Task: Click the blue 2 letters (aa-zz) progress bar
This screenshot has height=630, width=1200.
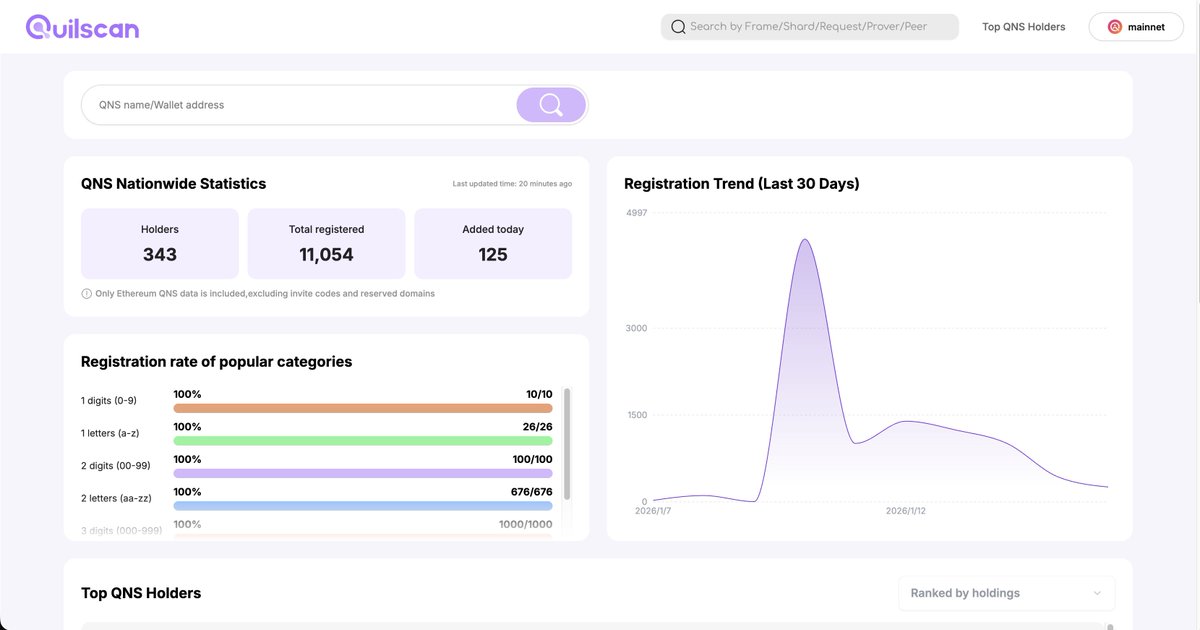Action: coord(363,506)
